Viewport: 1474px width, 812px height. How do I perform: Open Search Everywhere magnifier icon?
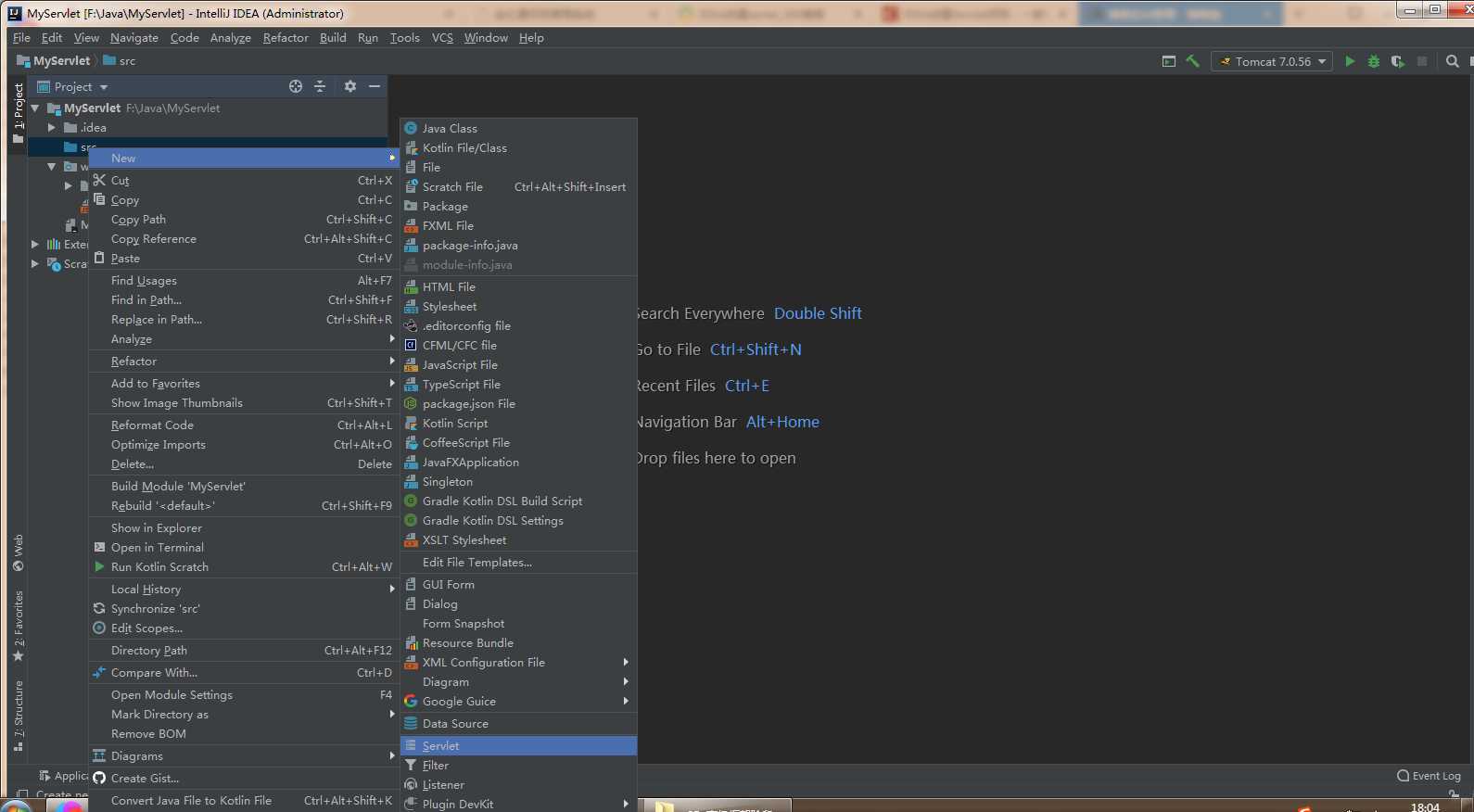tap(1453, 61)
